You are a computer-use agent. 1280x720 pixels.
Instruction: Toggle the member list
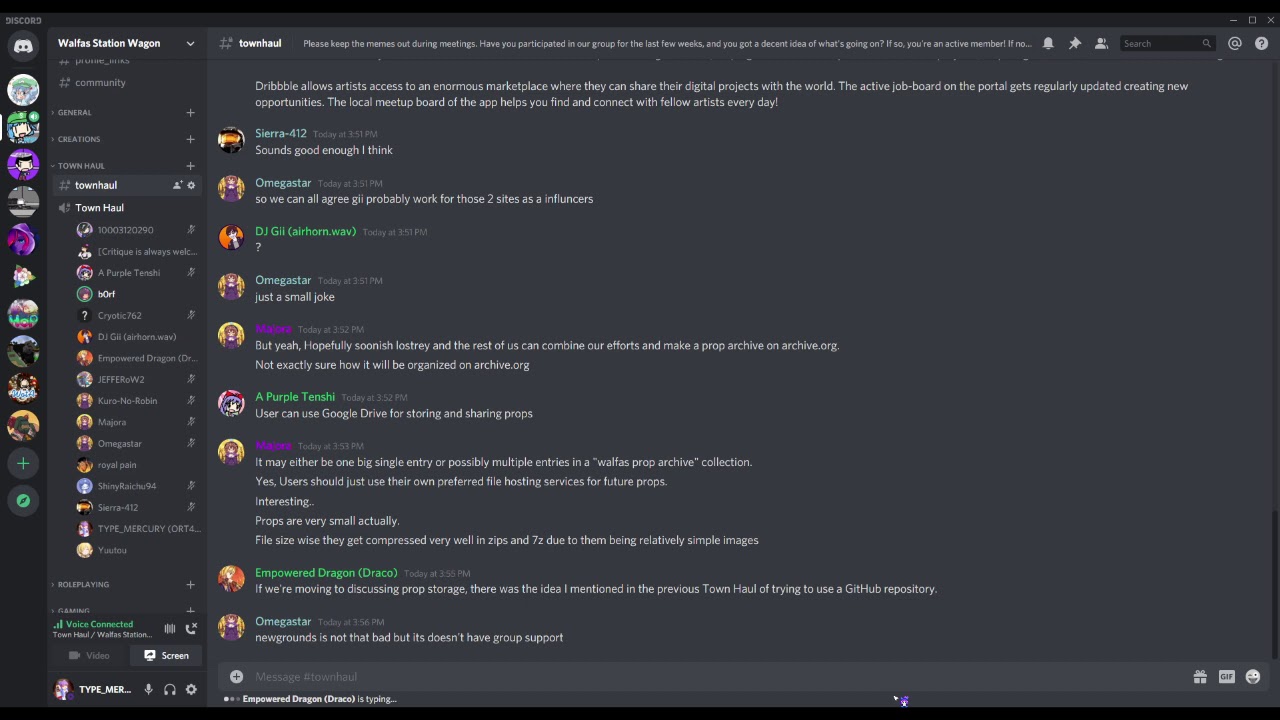(x=1101, y=43)
